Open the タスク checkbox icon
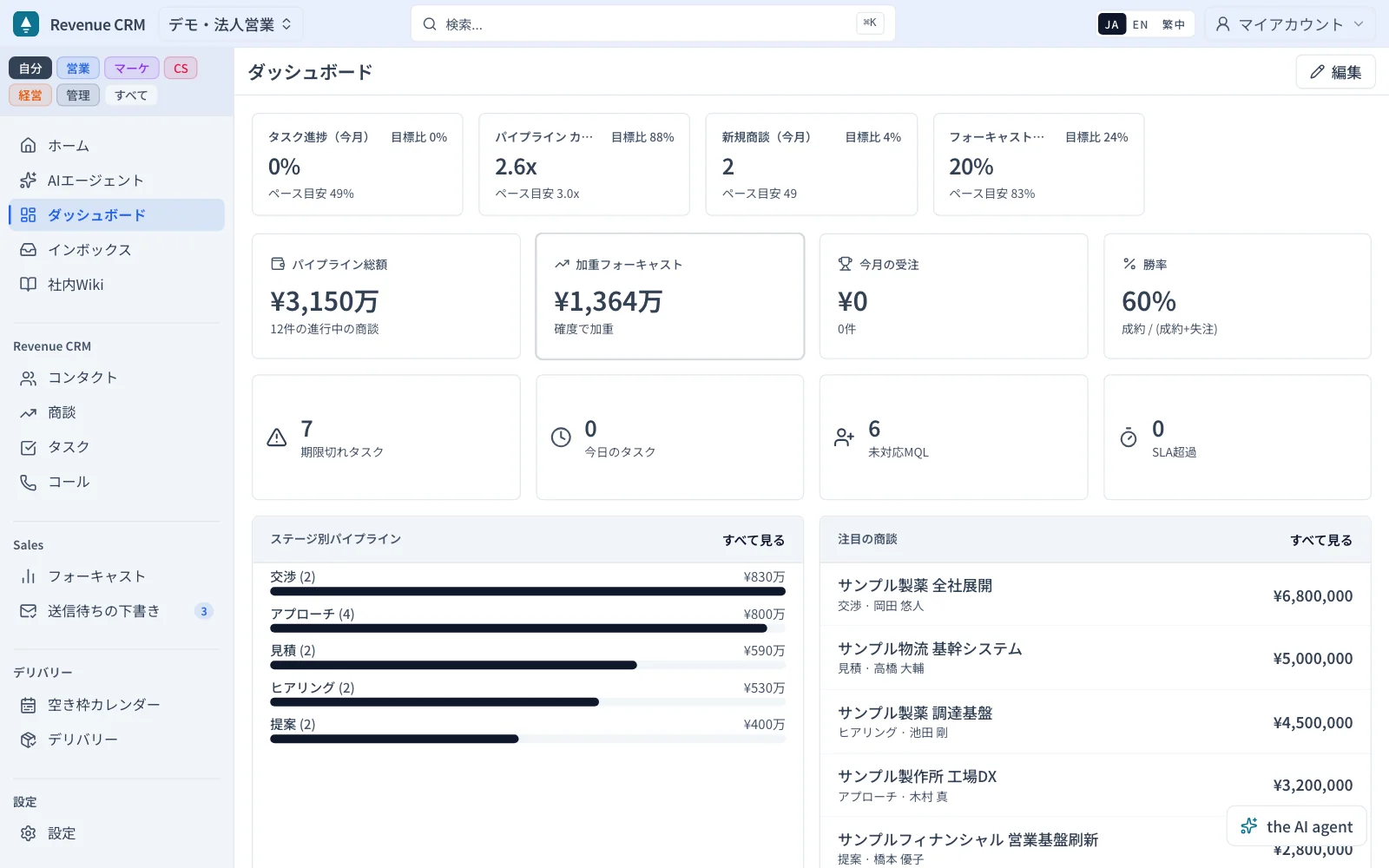This screenshot has height=868, width=1389. click(x=29, y=447)
